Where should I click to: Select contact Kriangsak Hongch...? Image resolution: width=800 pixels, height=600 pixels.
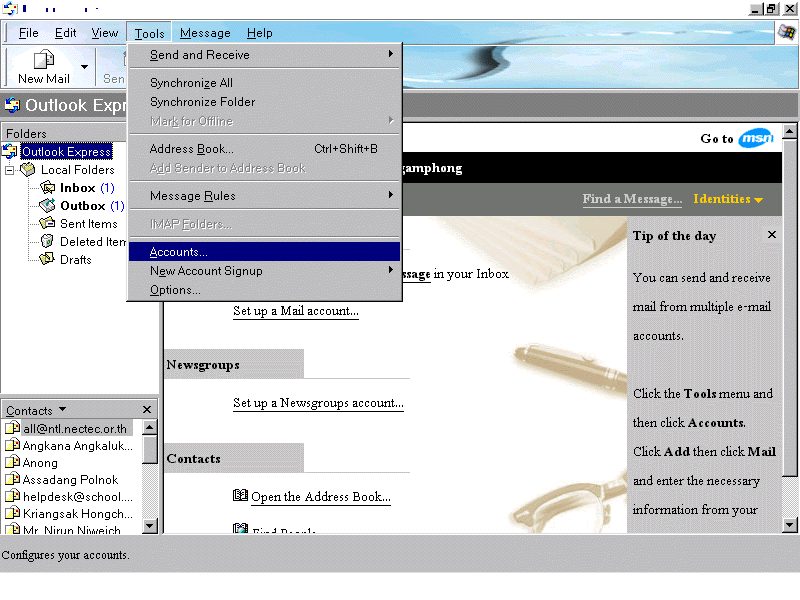point(78,513)
